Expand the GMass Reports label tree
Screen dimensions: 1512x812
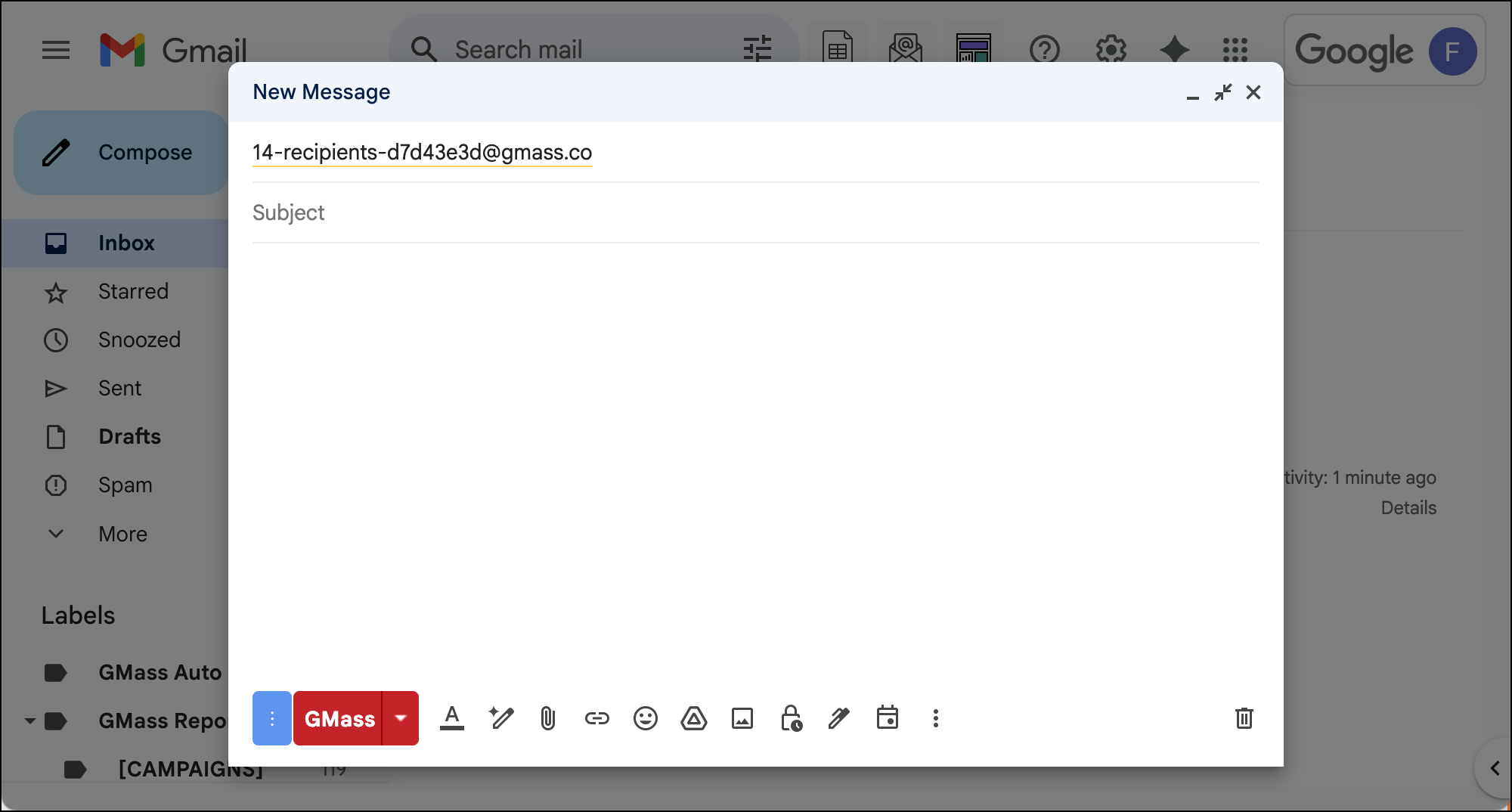[29, 721]
